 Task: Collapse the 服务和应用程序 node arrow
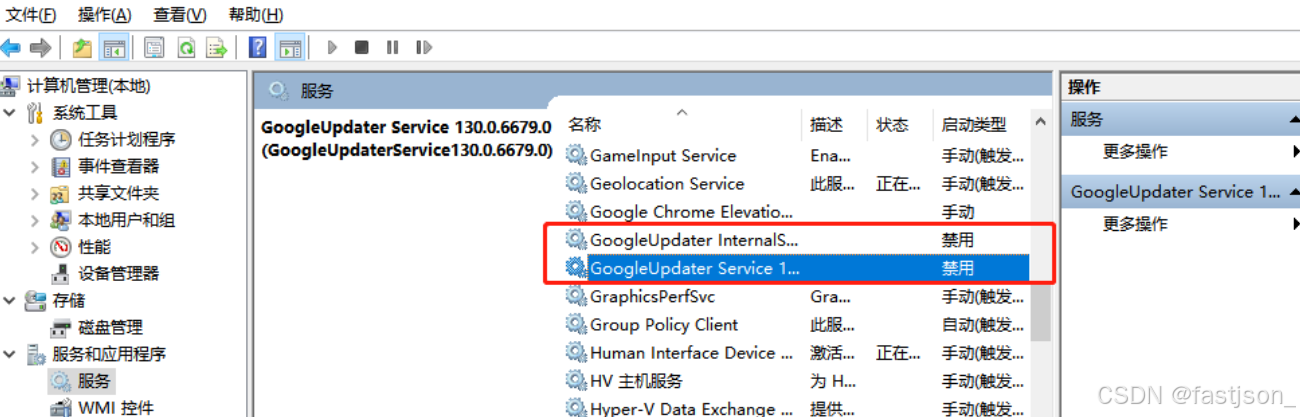coord(10,355)
